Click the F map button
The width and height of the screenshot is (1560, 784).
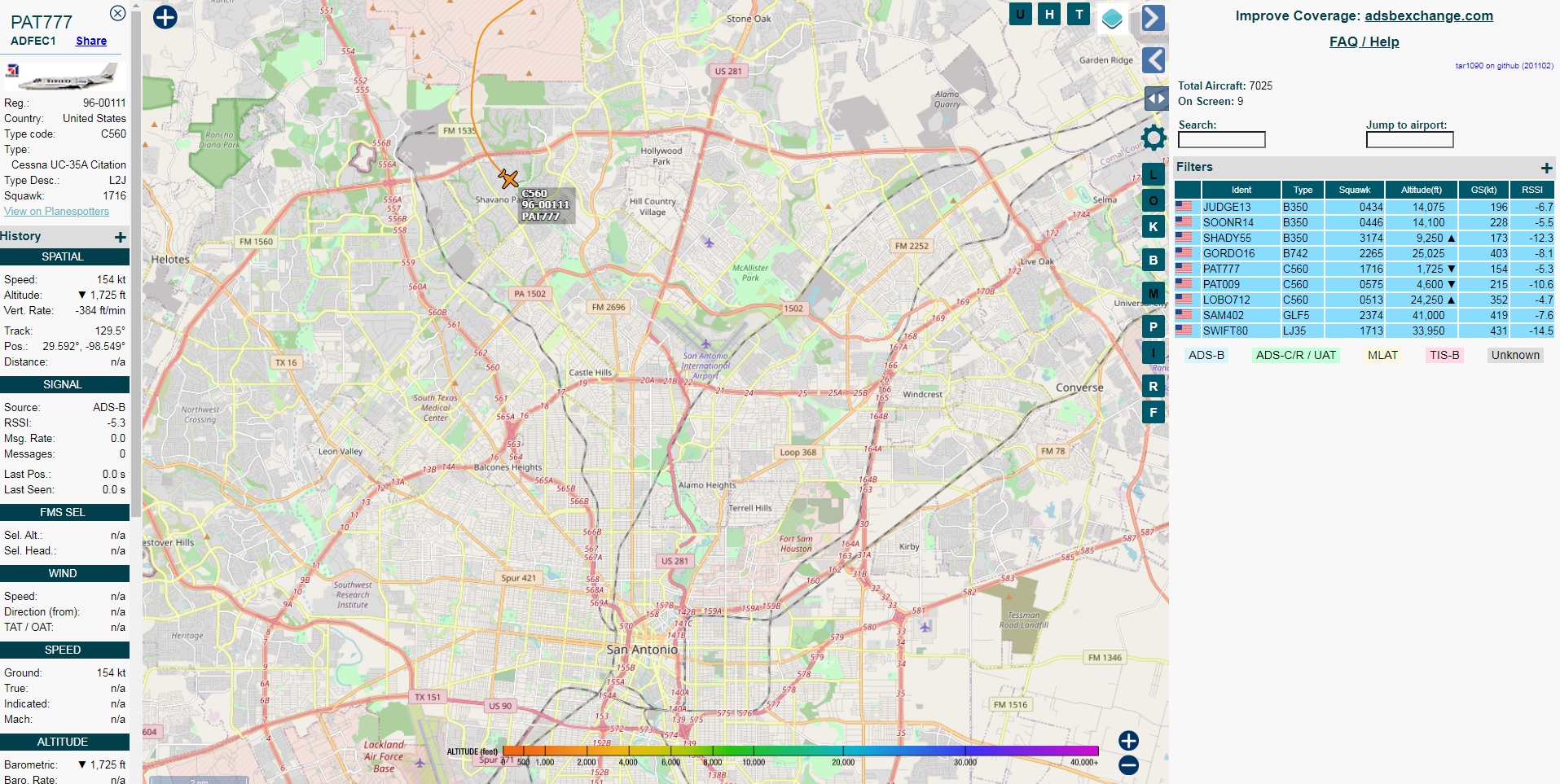(1153, 412)
